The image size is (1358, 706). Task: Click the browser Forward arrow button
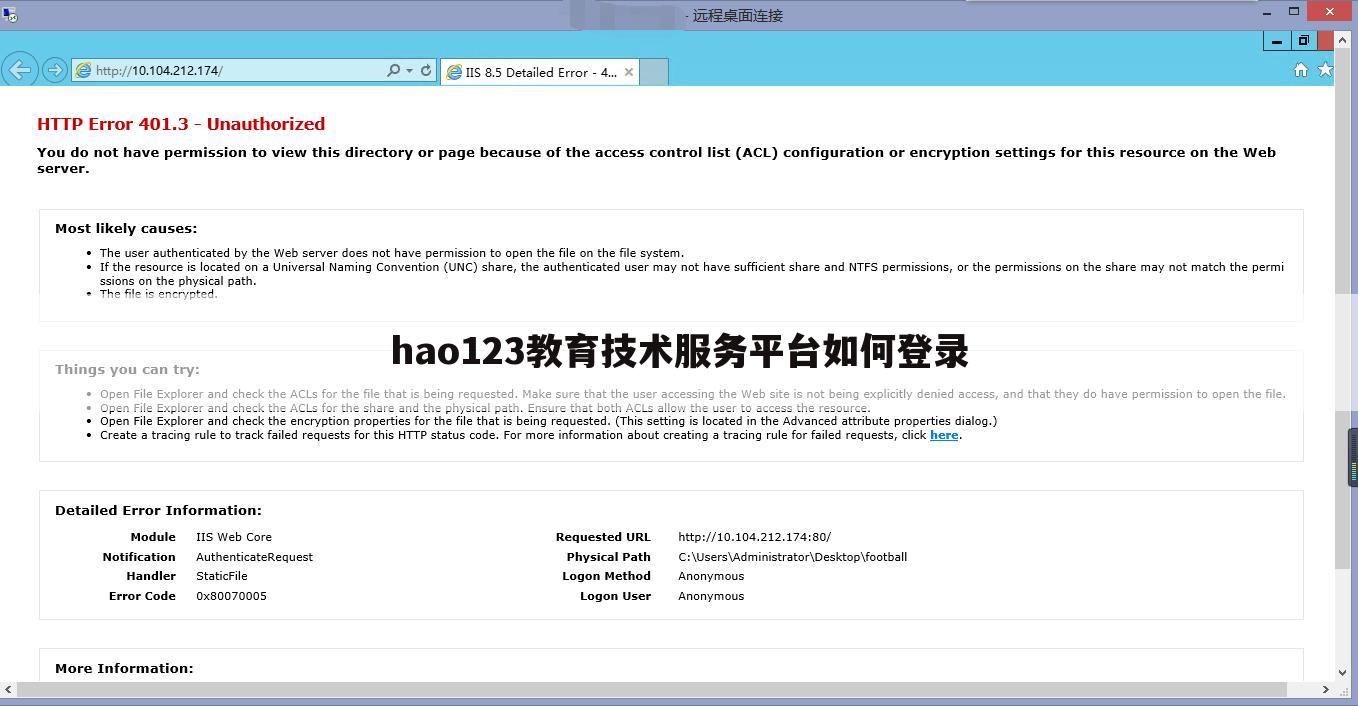click(x=55, y=70)
